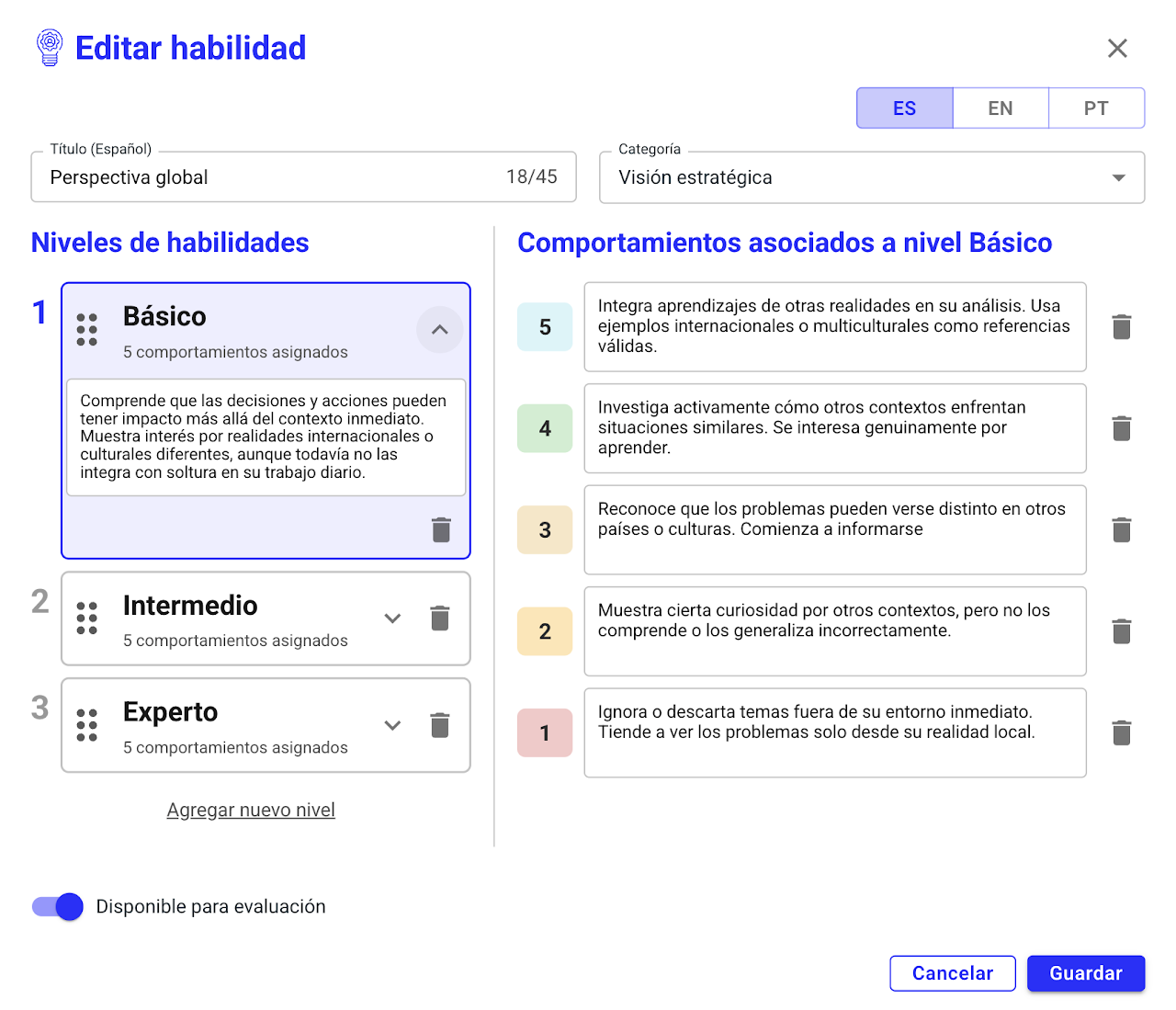Remove the behavior scored 1
This screenshot has height=1010, width=1176.
coord(1121,733)
